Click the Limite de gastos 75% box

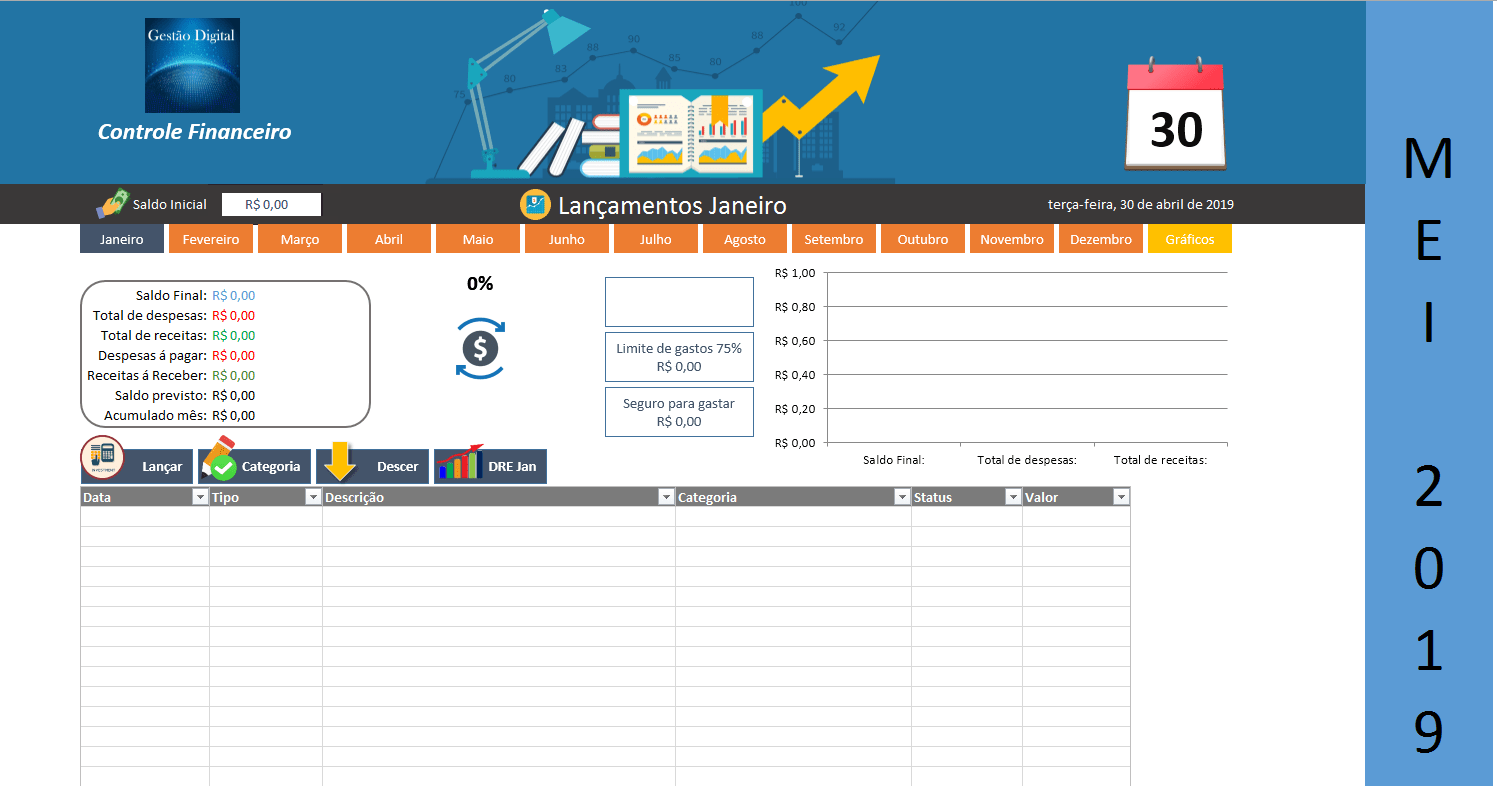(x=679, y=357)
